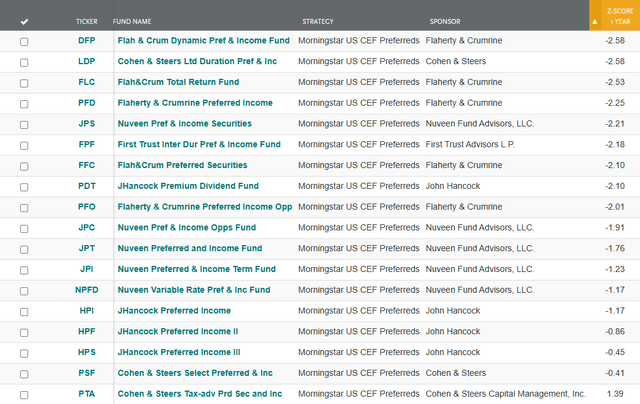Tick the checkbox for DFP row

[x=24, y=42]
